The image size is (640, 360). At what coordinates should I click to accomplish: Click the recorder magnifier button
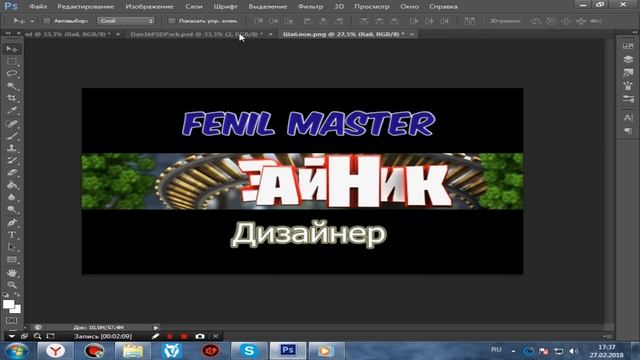[38, 336]
